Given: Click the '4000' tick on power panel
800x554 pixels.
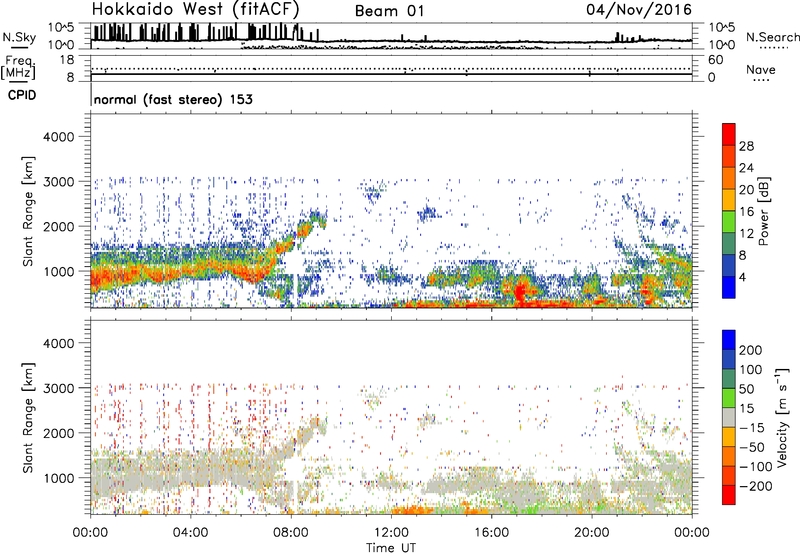Looking at the screenshot, I should (x=59, y=137).
